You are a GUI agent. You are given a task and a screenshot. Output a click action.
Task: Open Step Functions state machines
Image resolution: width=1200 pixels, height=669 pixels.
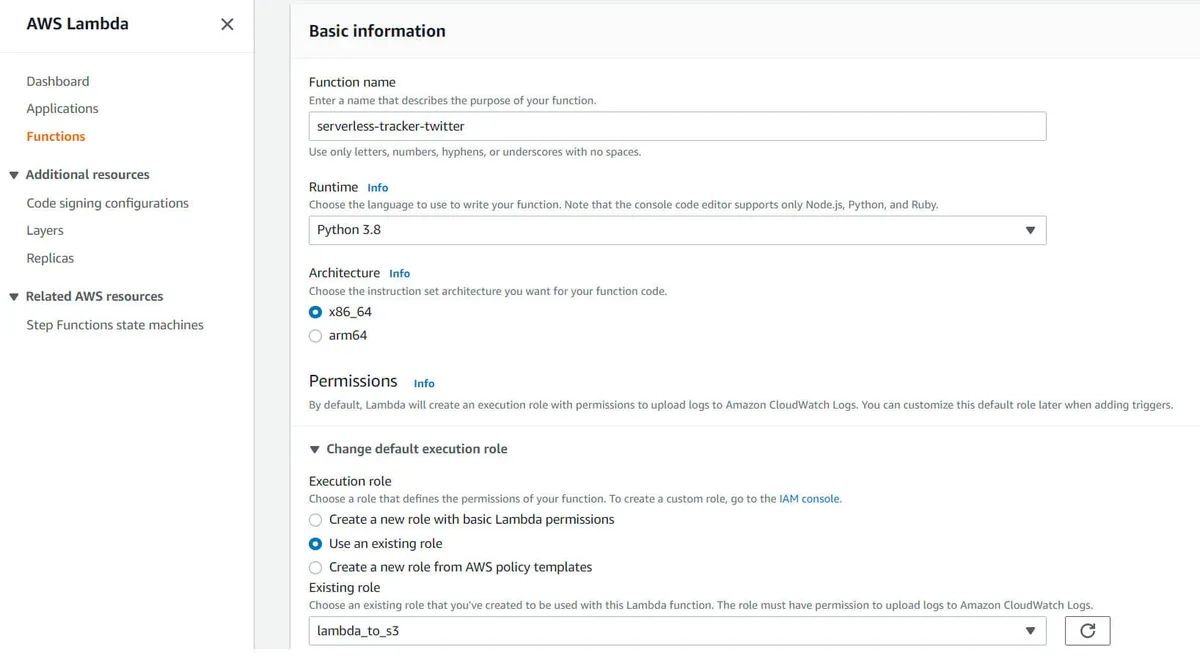point(115,325)
